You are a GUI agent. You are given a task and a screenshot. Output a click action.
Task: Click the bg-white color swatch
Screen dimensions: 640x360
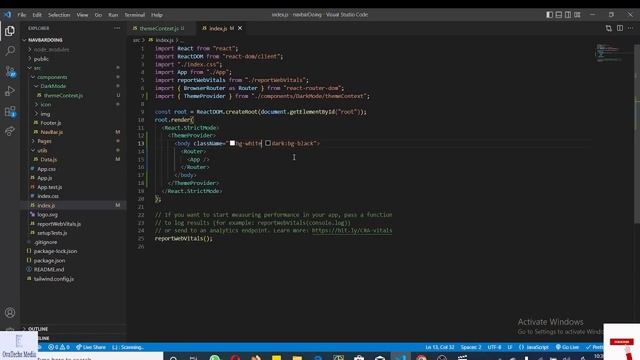click(x=232, y=143)
